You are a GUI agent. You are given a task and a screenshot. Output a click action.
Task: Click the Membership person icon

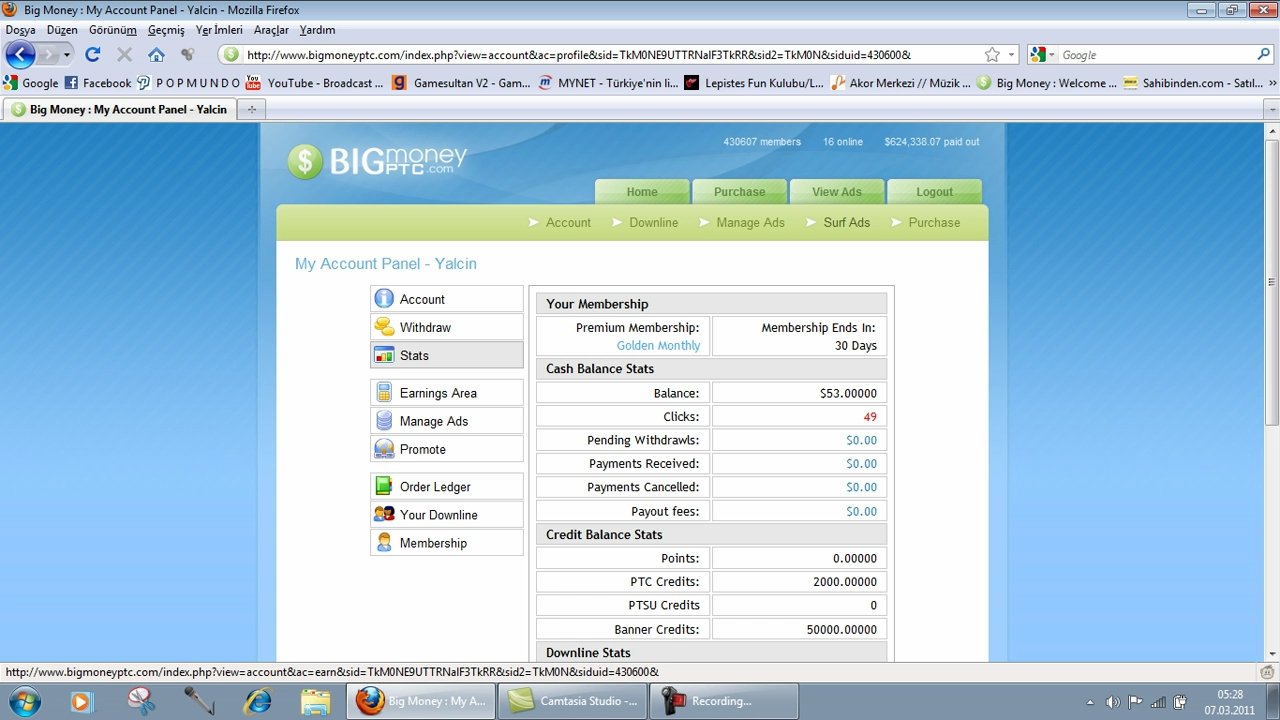coord(384,543)
